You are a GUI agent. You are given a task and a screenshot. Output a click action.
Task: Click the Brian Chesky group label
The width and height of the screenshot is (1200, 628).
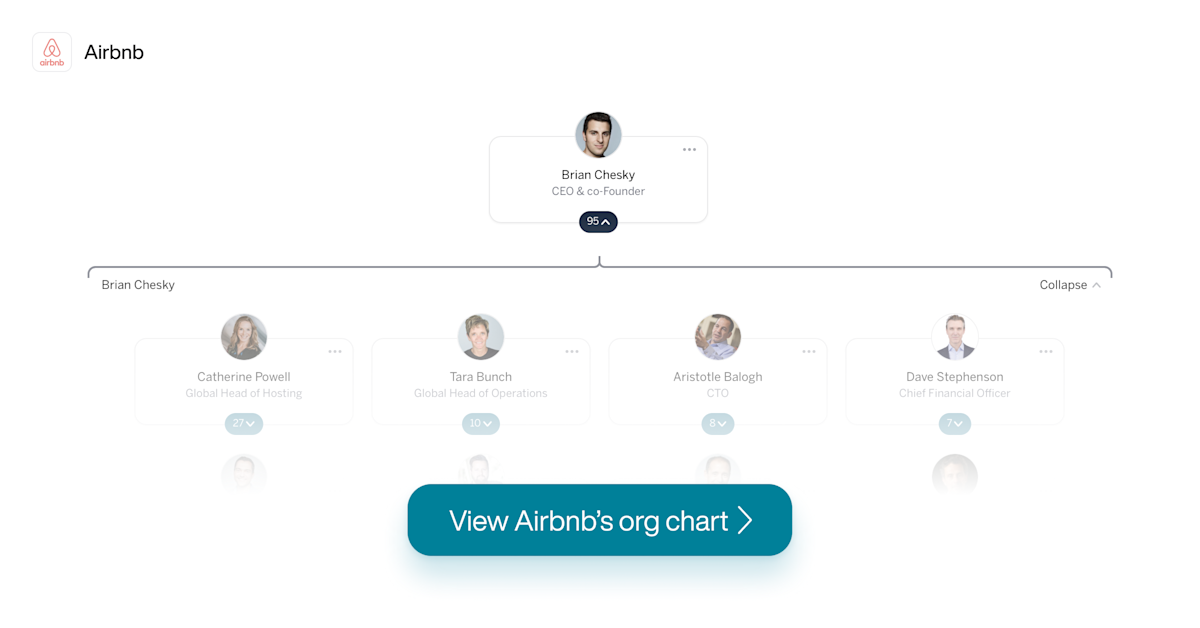click(x=137, y=285)
